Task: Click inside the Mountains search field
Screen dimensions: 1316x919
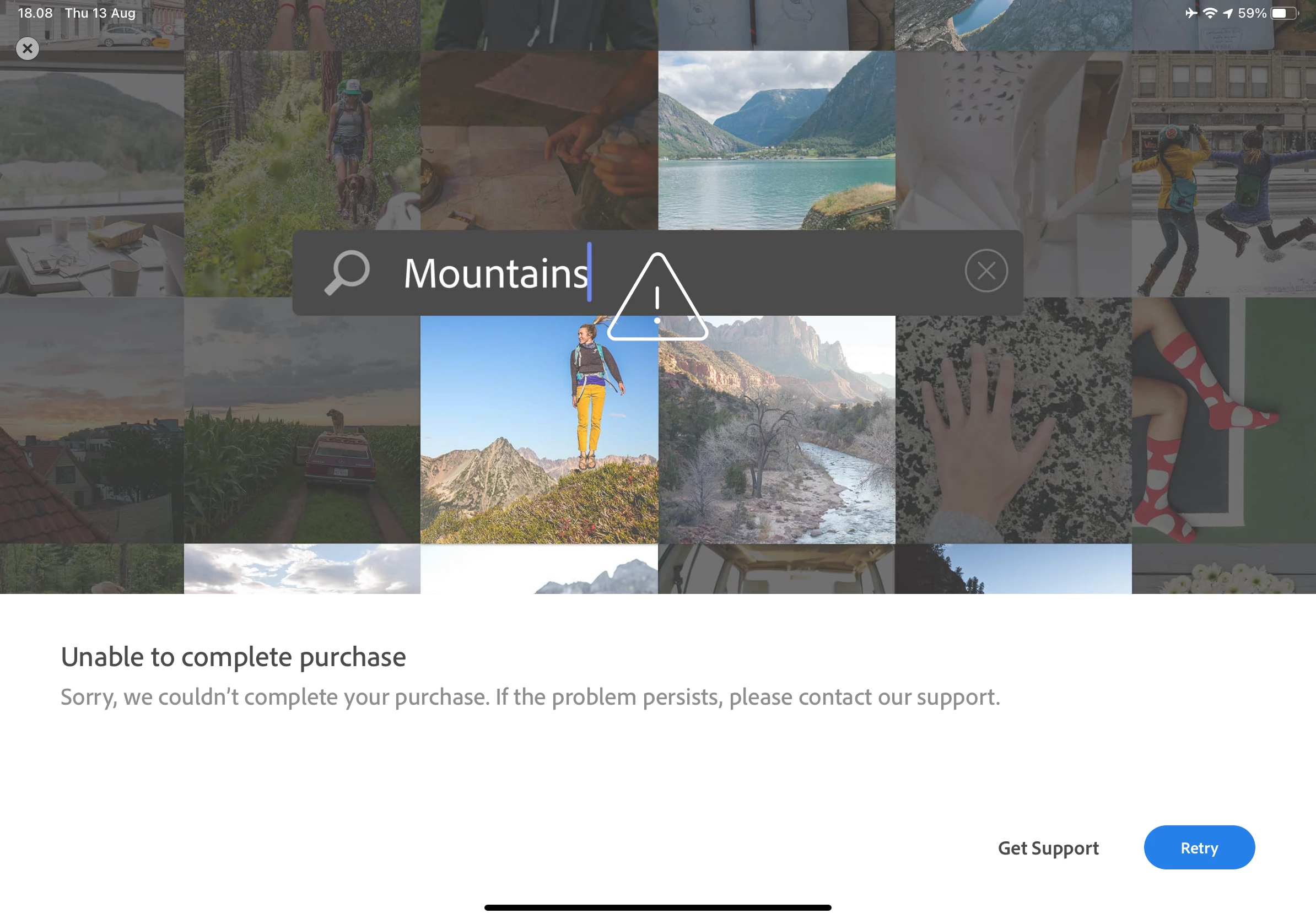Action: 657,273
